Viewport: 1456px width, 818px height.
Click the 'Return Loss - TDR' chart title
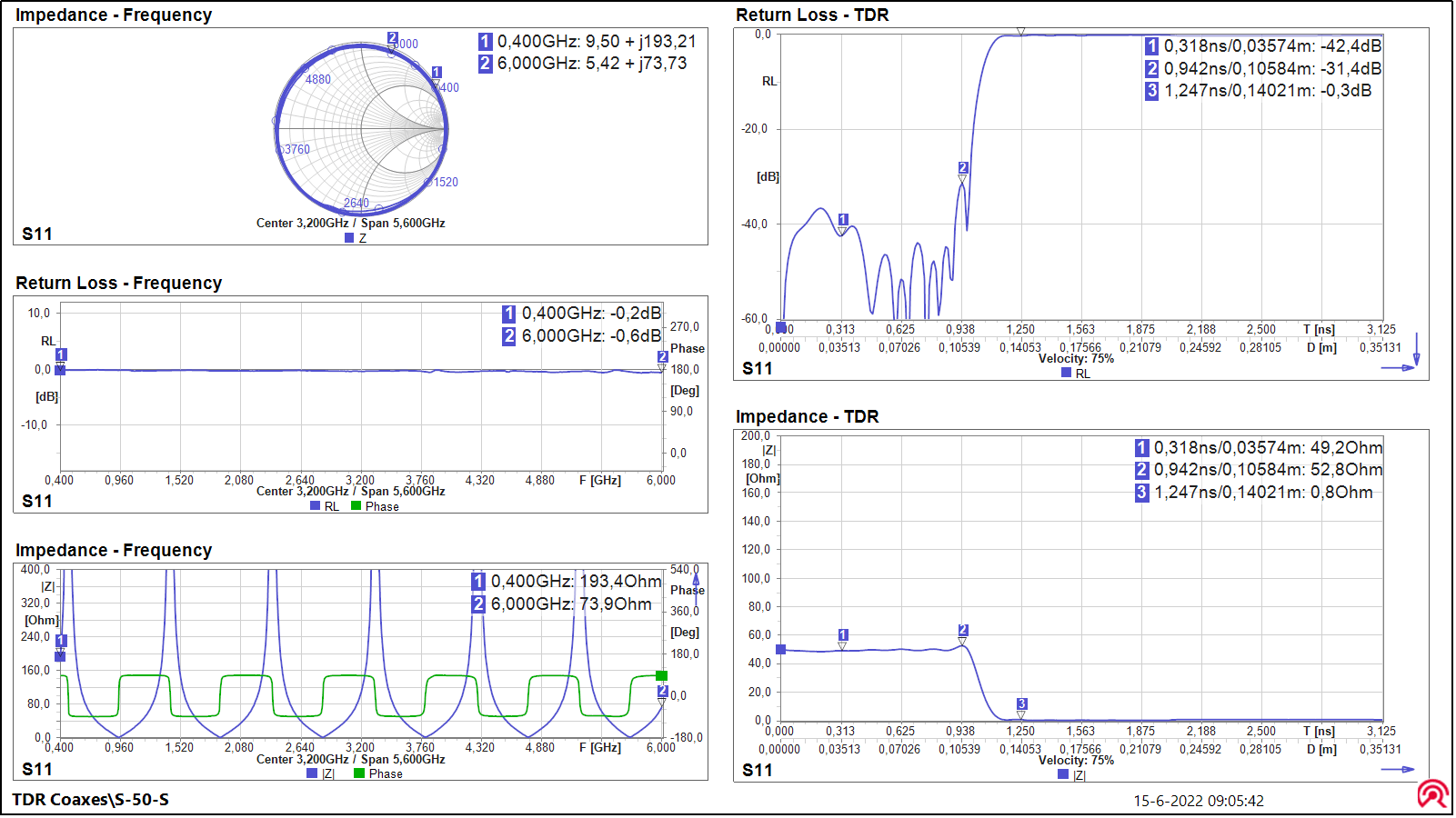(x=812, y=15)
